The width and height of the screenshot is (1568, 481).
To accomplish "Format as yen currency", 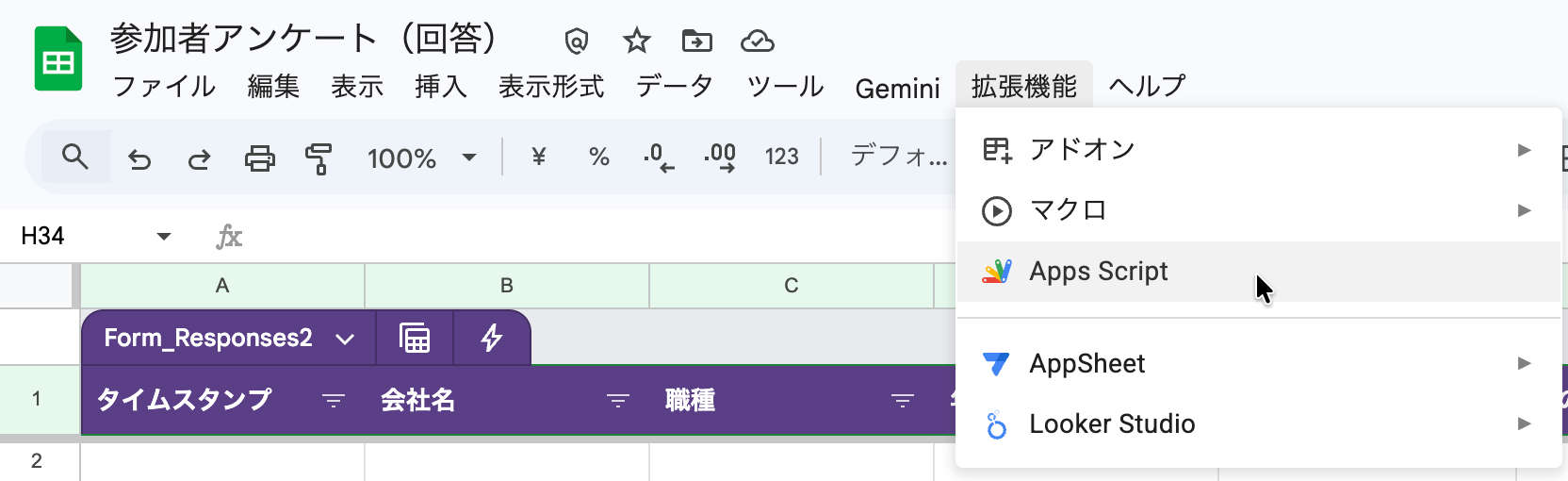I will [539, 157].
